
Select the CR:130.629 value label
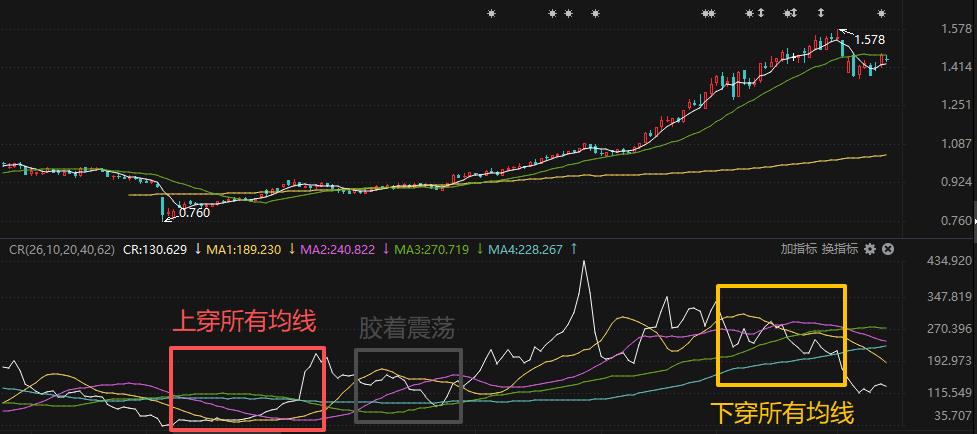[154, 249]
